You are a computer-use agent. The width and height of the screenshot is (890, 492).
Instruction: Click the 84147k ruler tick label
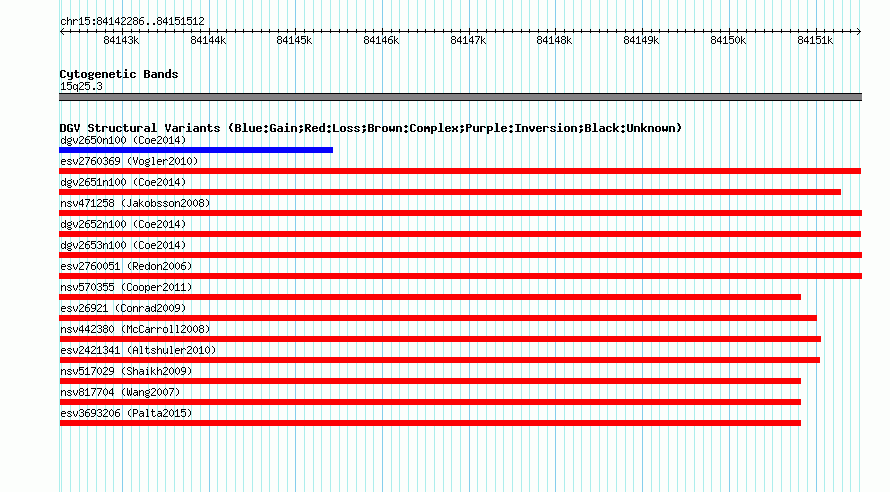click(468, 40)
